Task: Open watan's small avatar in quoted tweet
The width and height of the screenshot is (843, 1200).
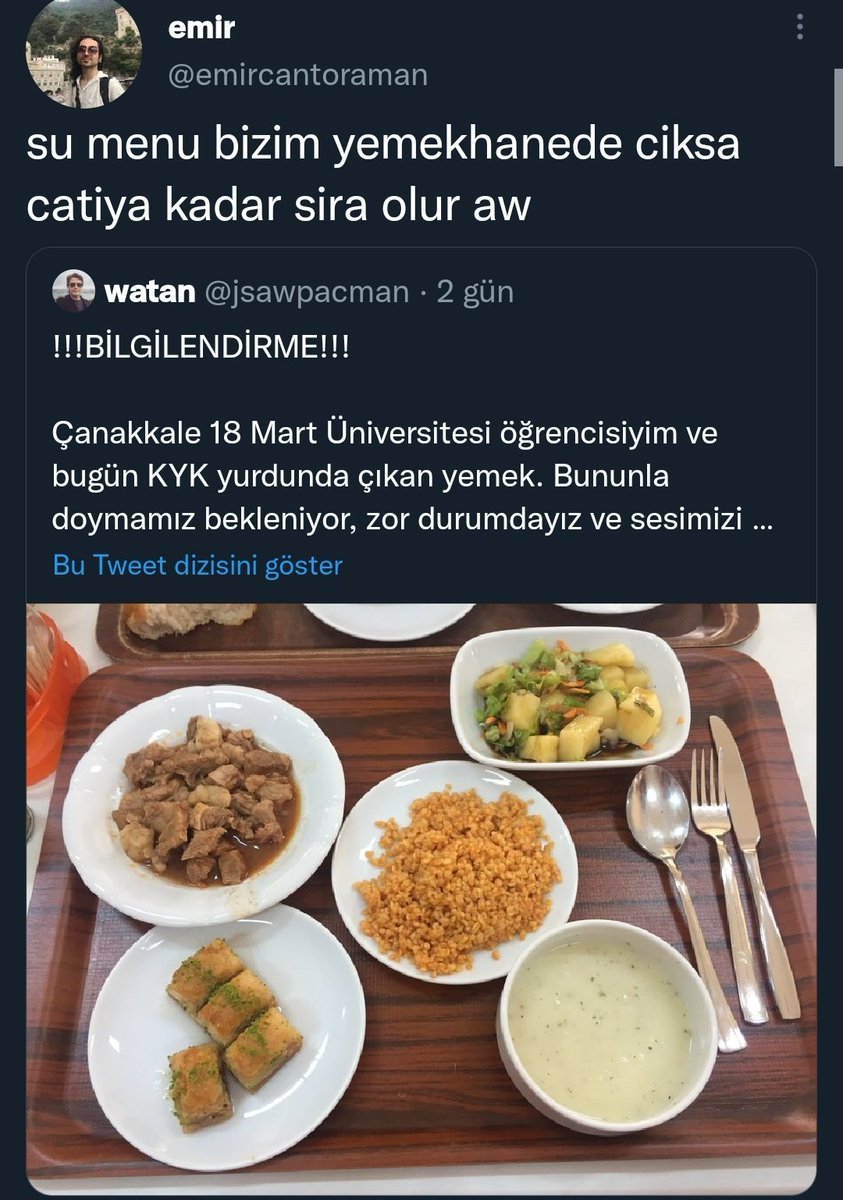Action: (74, 291)
